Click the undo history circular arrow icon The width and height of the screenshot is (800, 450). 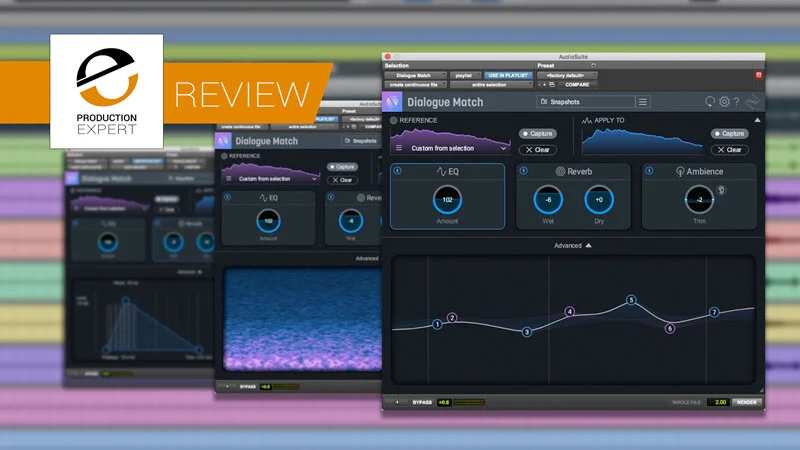point(710,102)
